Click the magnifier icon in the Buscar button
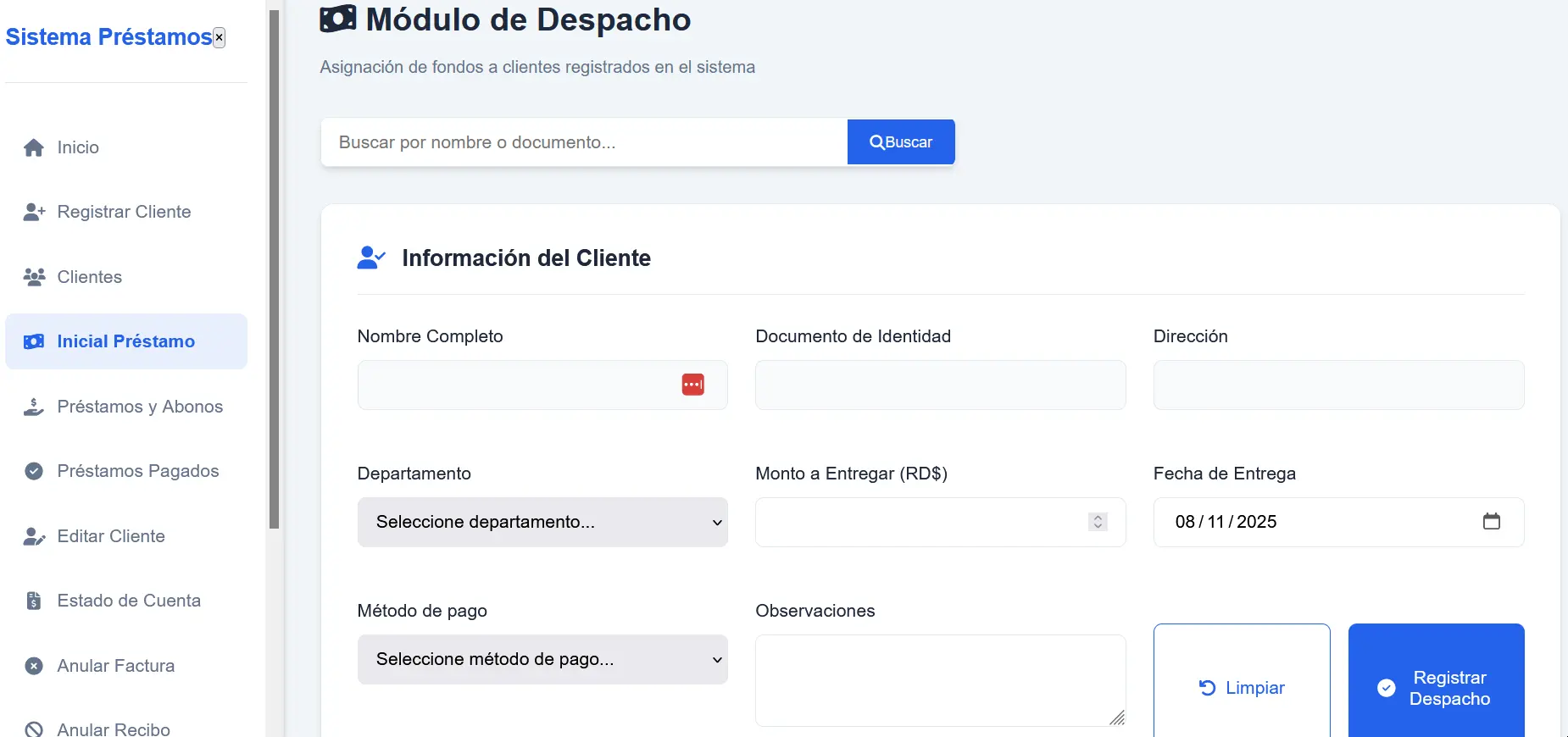This screenshot has height=737, width=1568. tap(876, 142)
